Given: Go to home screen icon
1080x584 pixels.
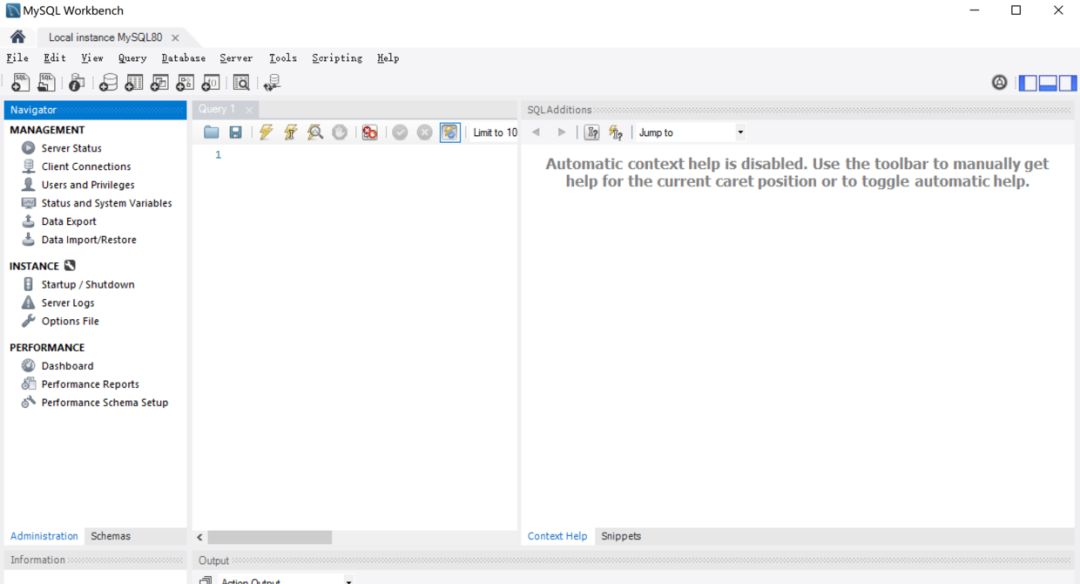Looking at the screenshot, I should tap(18, 36).
